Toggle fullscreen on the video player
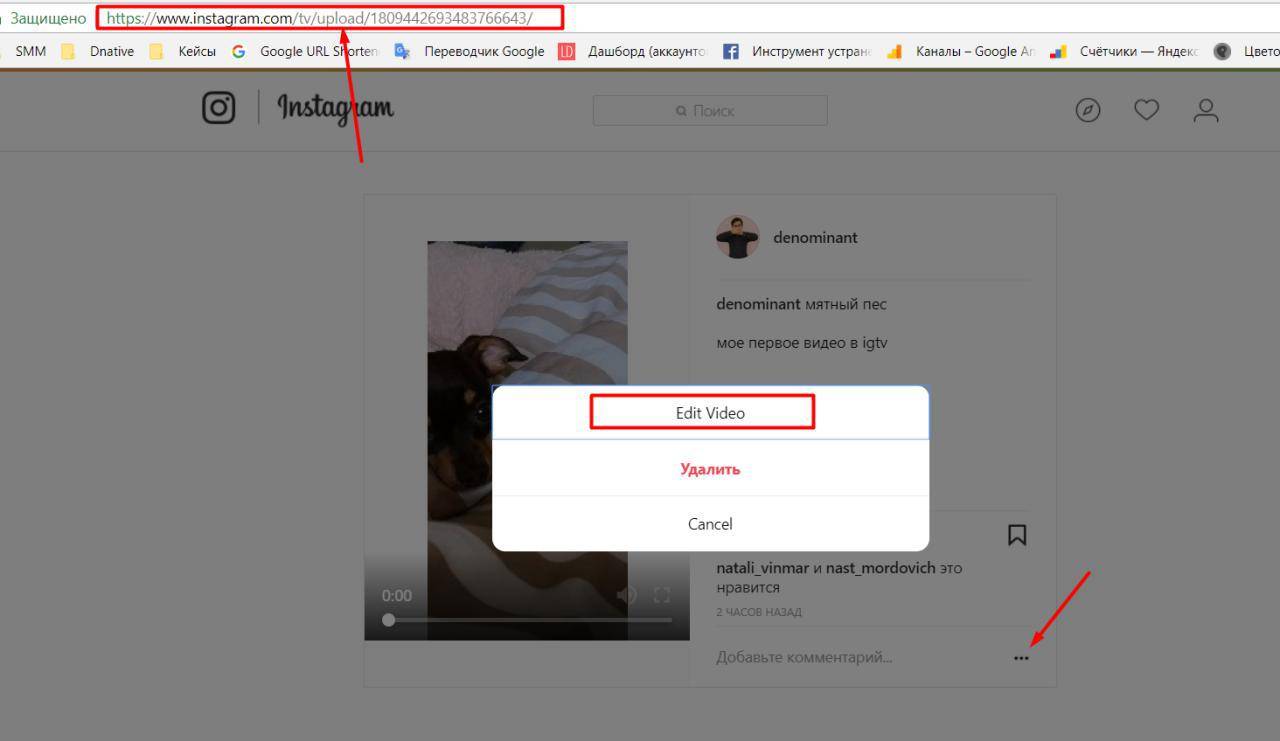 [x=662, y=596]
